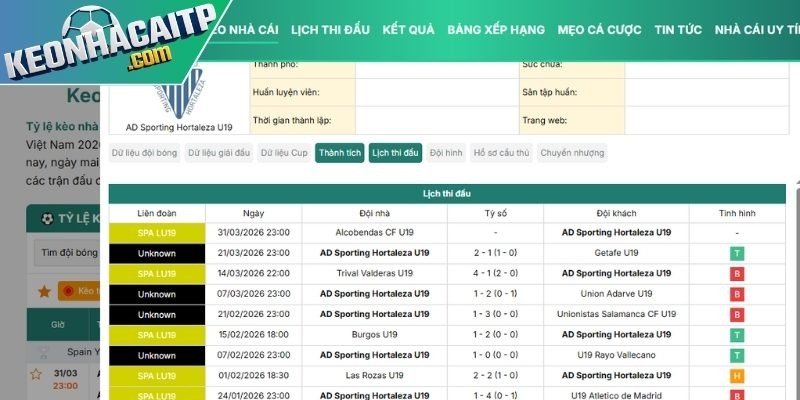Click the Tìm đội bóng search field
This screenshot has height=400, width=800.
68,253
